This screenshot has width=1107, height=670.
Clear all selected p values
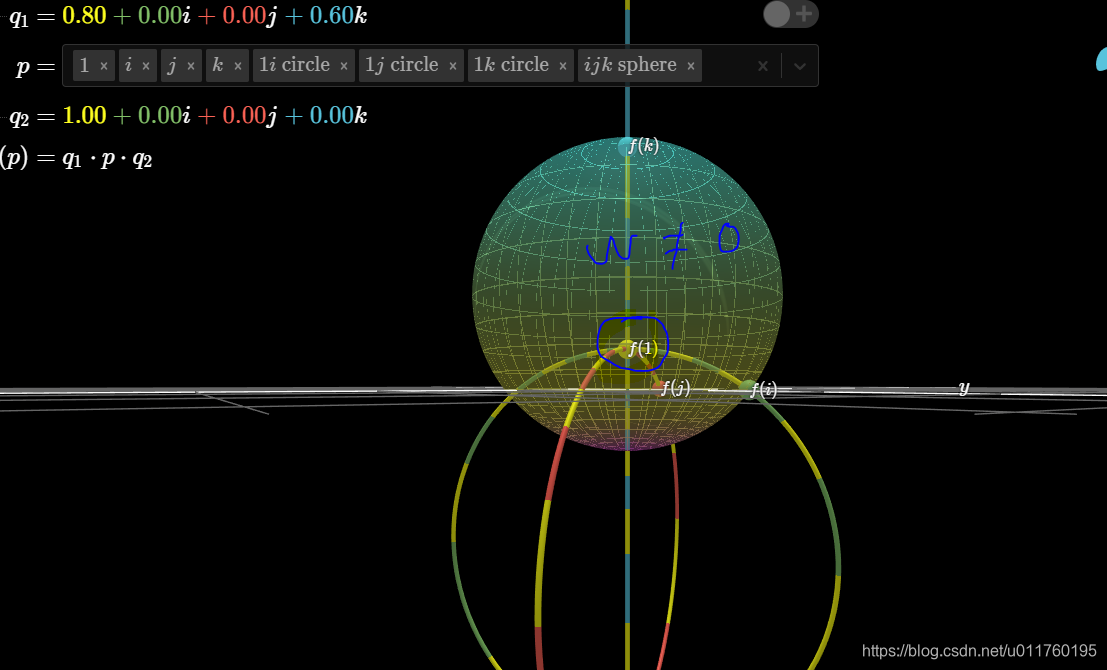(762, 66)
